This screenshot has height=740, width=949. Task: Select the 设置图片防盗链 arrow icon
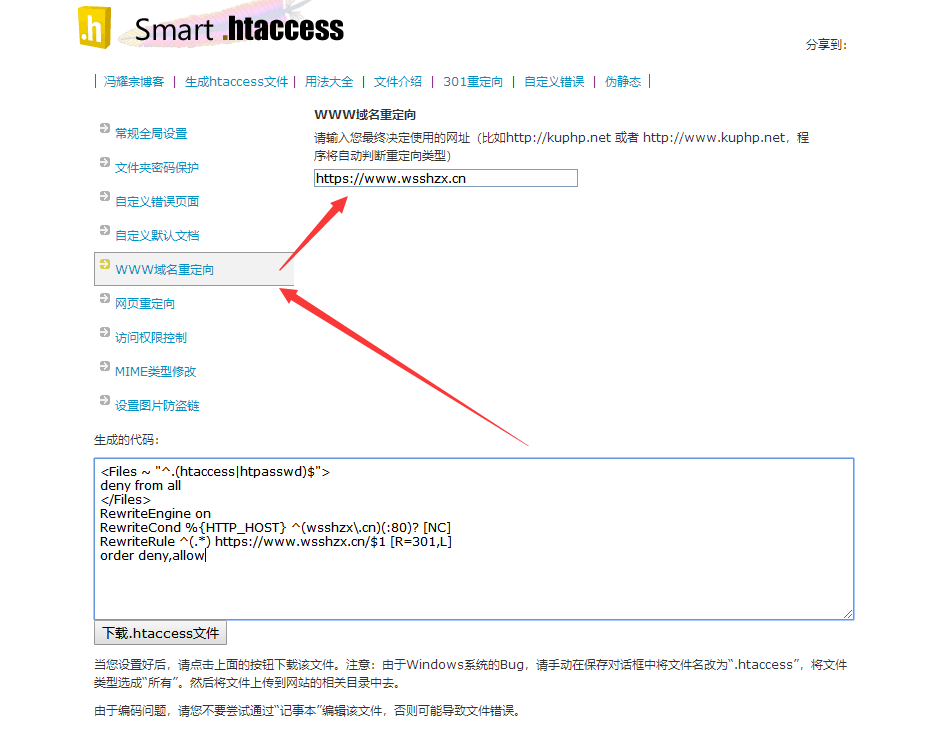coord(104,401)
